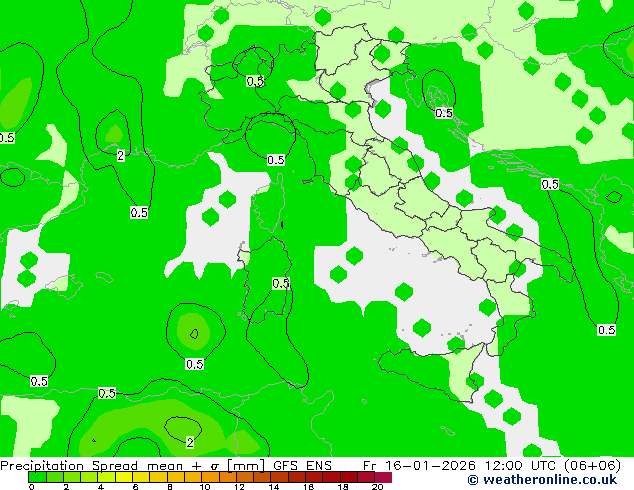
Task: Click the 'Precipitation Spread mean + σ [mm]' title
Action: [x=133, y=466]
